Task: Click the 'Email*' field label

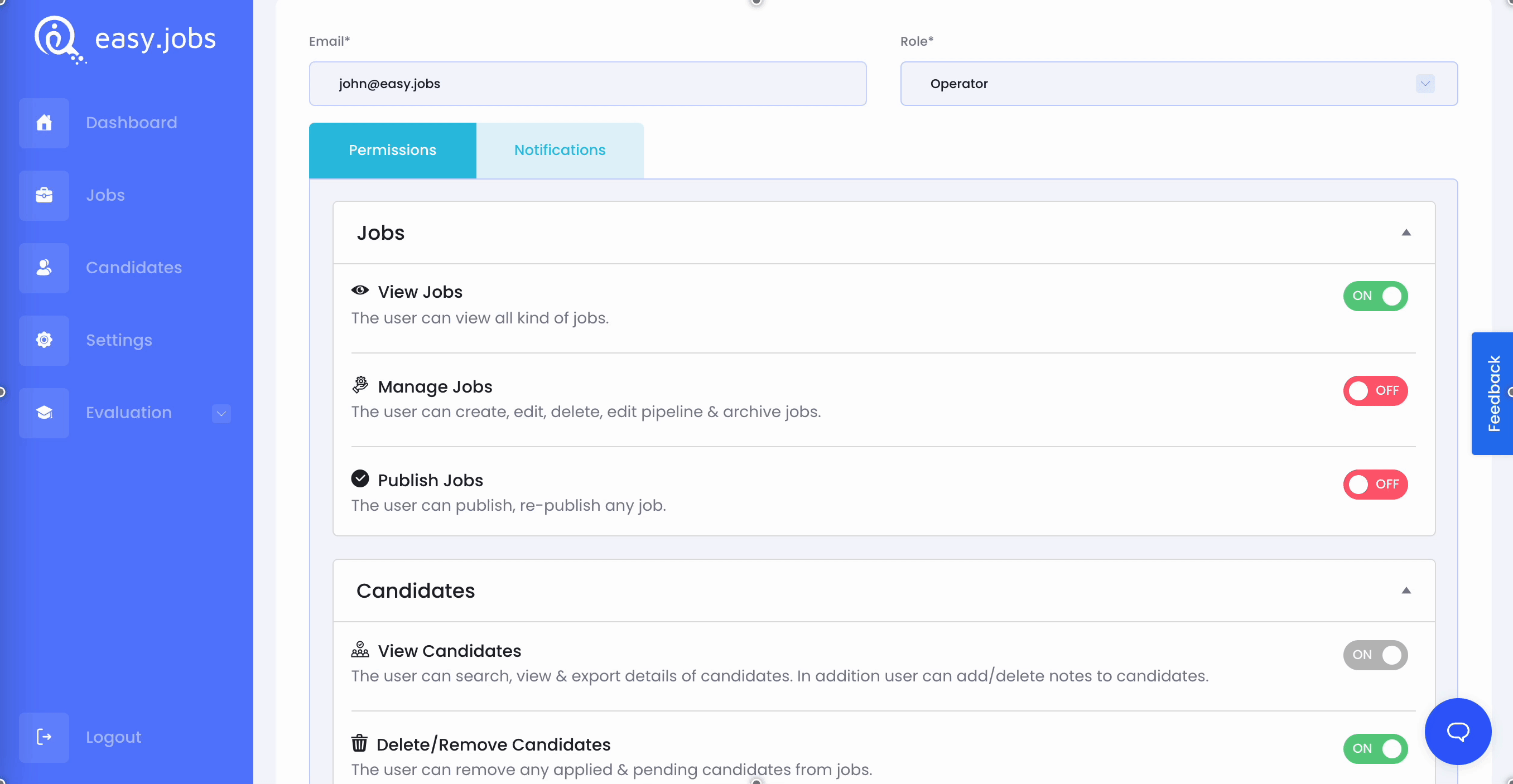Action: point(330,41)
